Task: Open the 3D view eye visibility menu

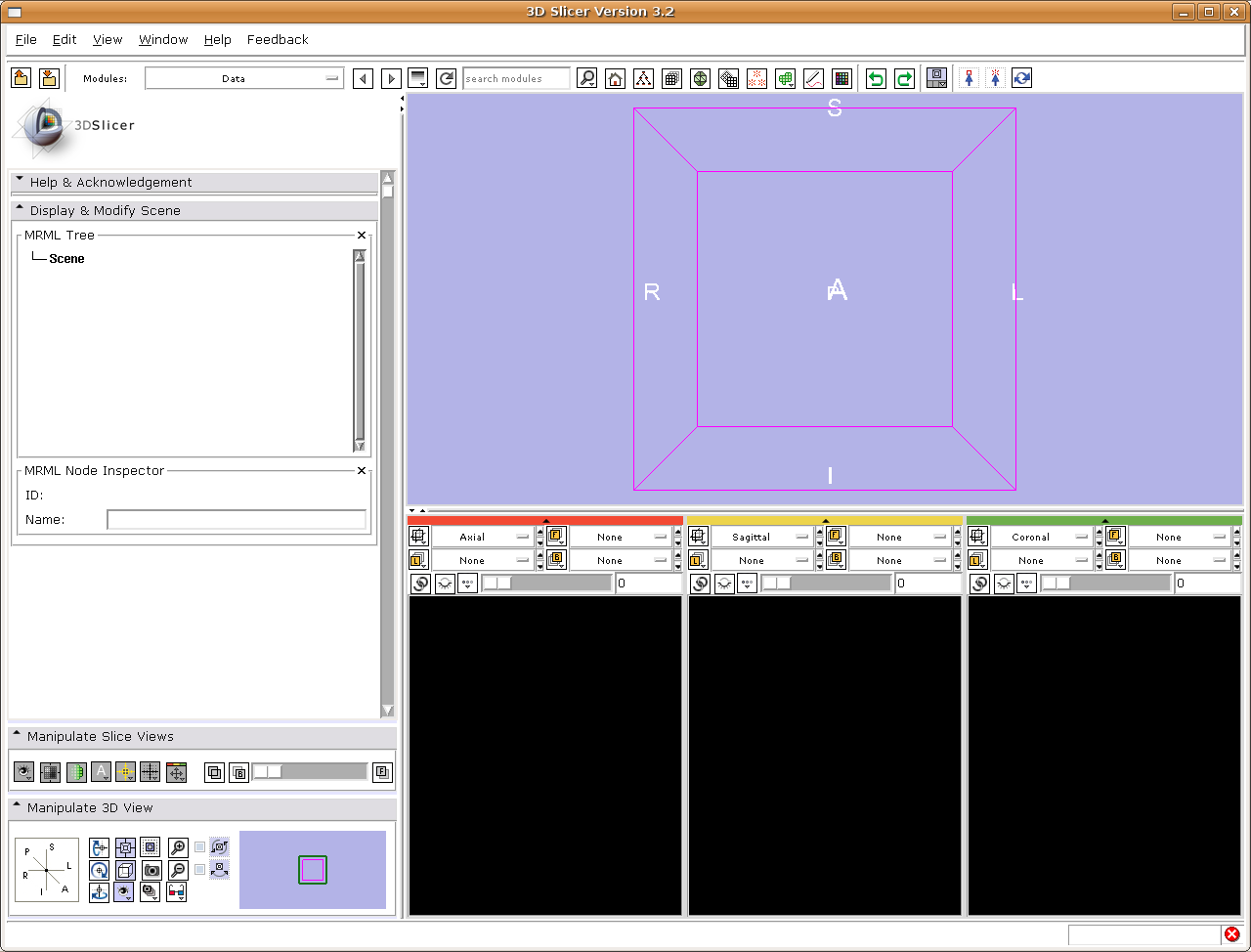Action: click(x=124, y=891)
